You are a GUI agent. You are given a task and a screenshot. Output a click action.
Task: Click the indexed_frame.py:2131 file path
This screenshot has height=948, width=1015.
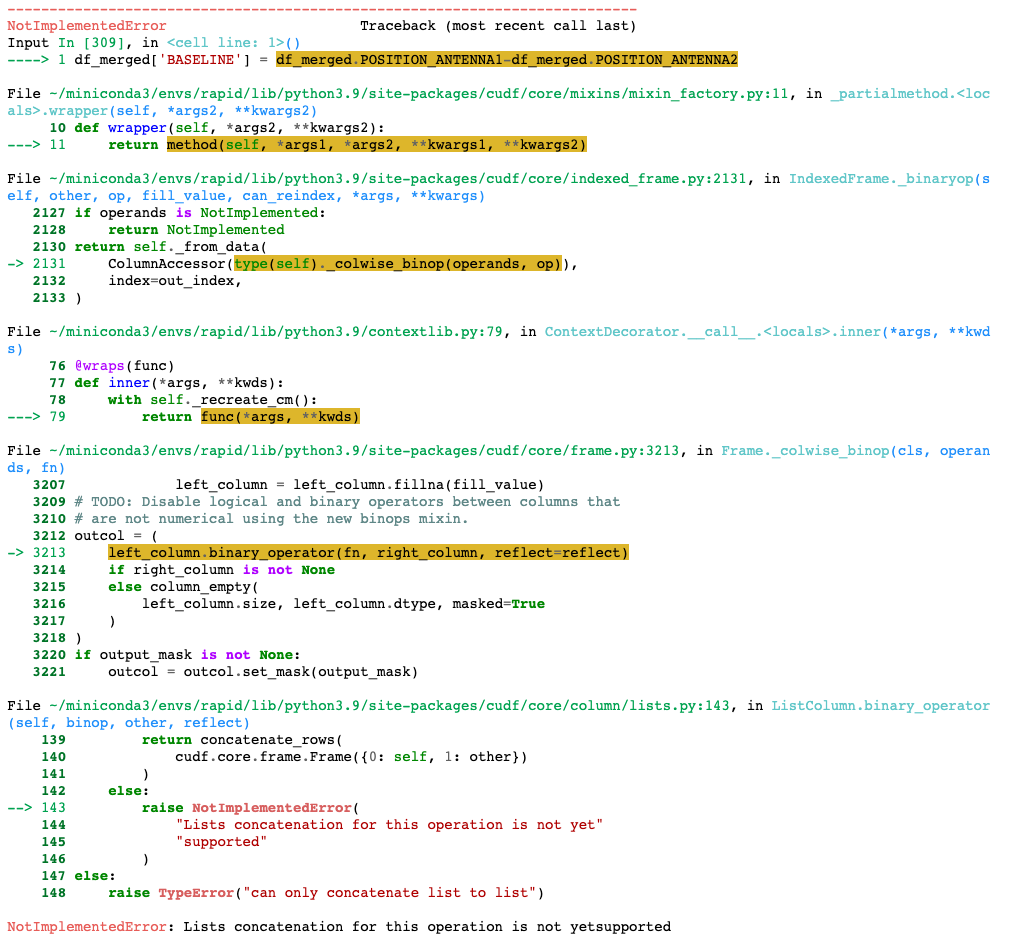397,179
